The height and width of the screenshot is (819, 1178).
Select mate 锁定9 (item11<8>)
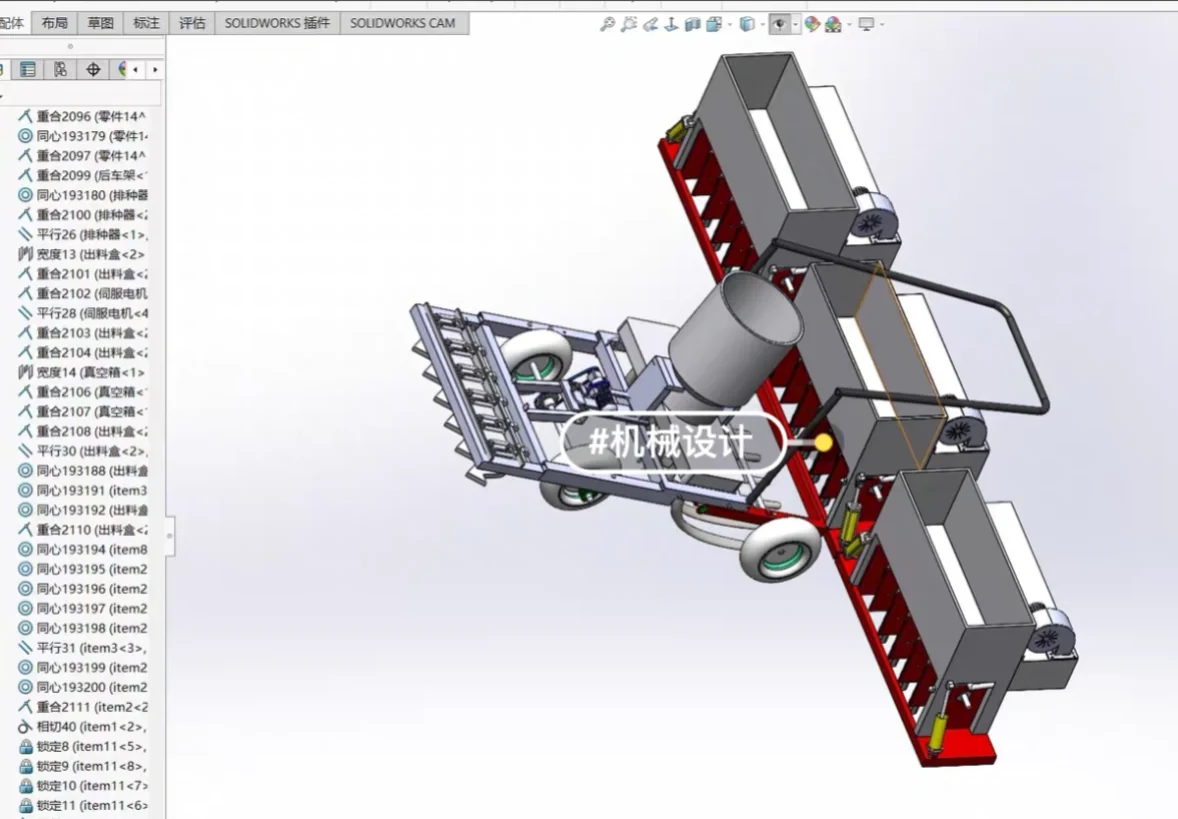(x=81, y=766)
